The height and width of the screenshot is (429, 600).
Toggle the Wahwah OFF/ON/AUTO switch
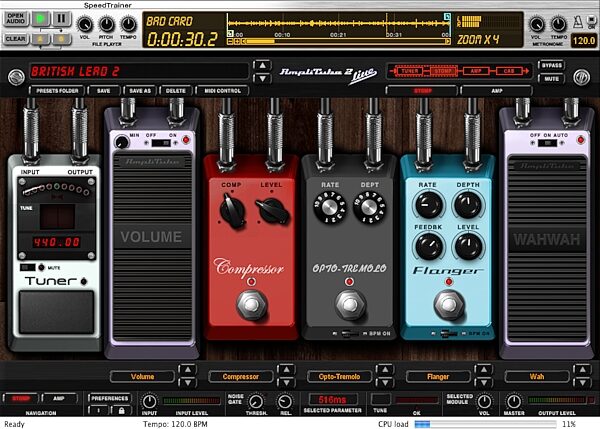547,143
